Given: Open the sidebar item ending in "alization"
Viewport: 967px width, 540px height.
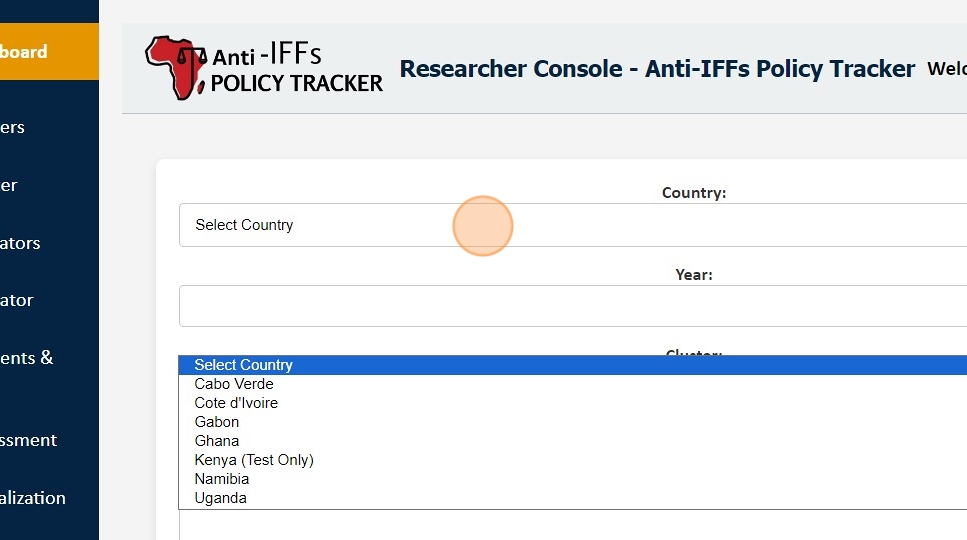Looking at the screenshot, I should [x=32, y=498].
